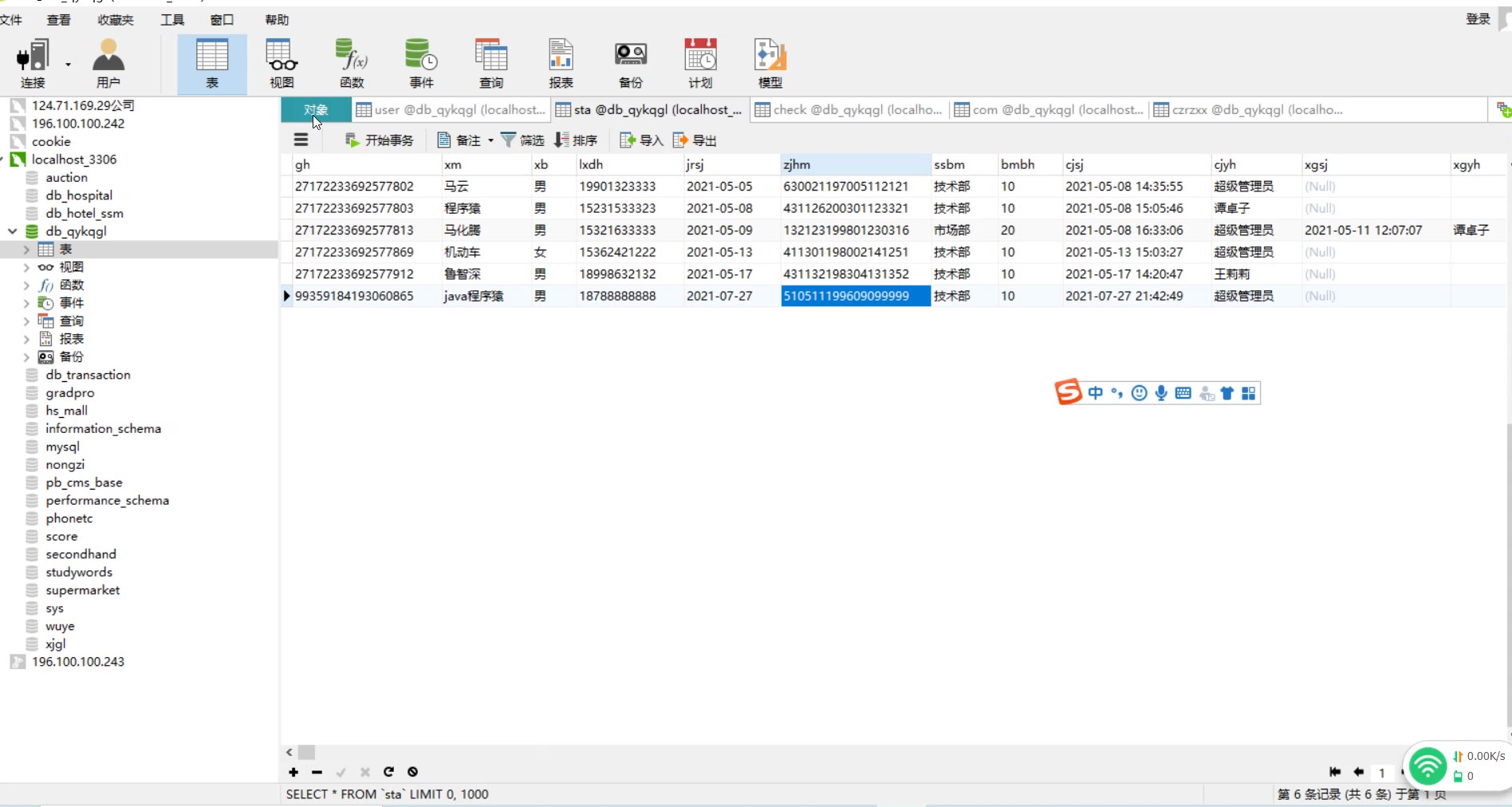Click the horizontal scrollbar thumb
This screenshot has width=1512, height=807.
coord(307,752)
